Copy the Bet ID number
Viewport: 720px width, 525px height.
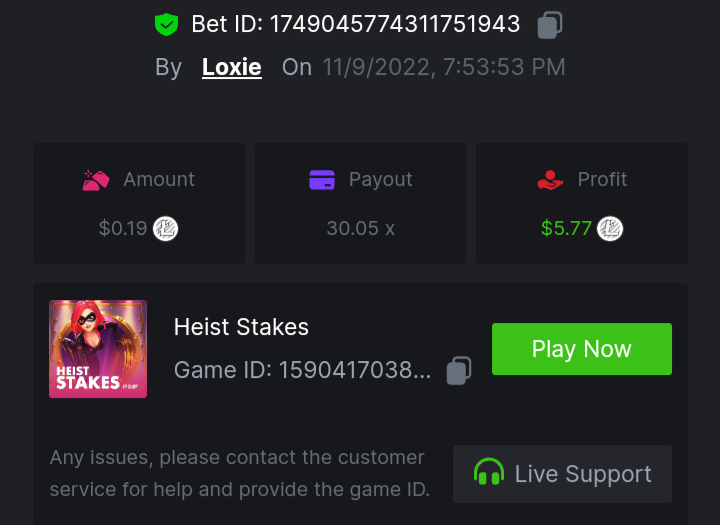click(549, 25)
